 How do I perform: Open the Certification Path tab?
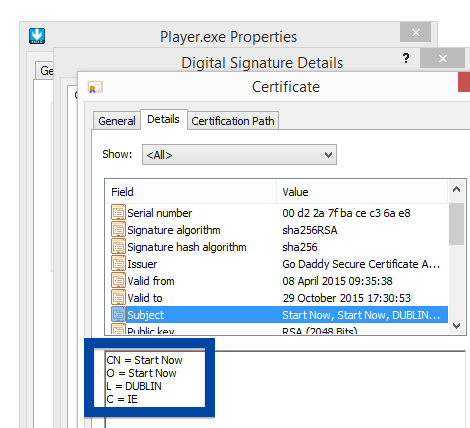pos(233,121)
